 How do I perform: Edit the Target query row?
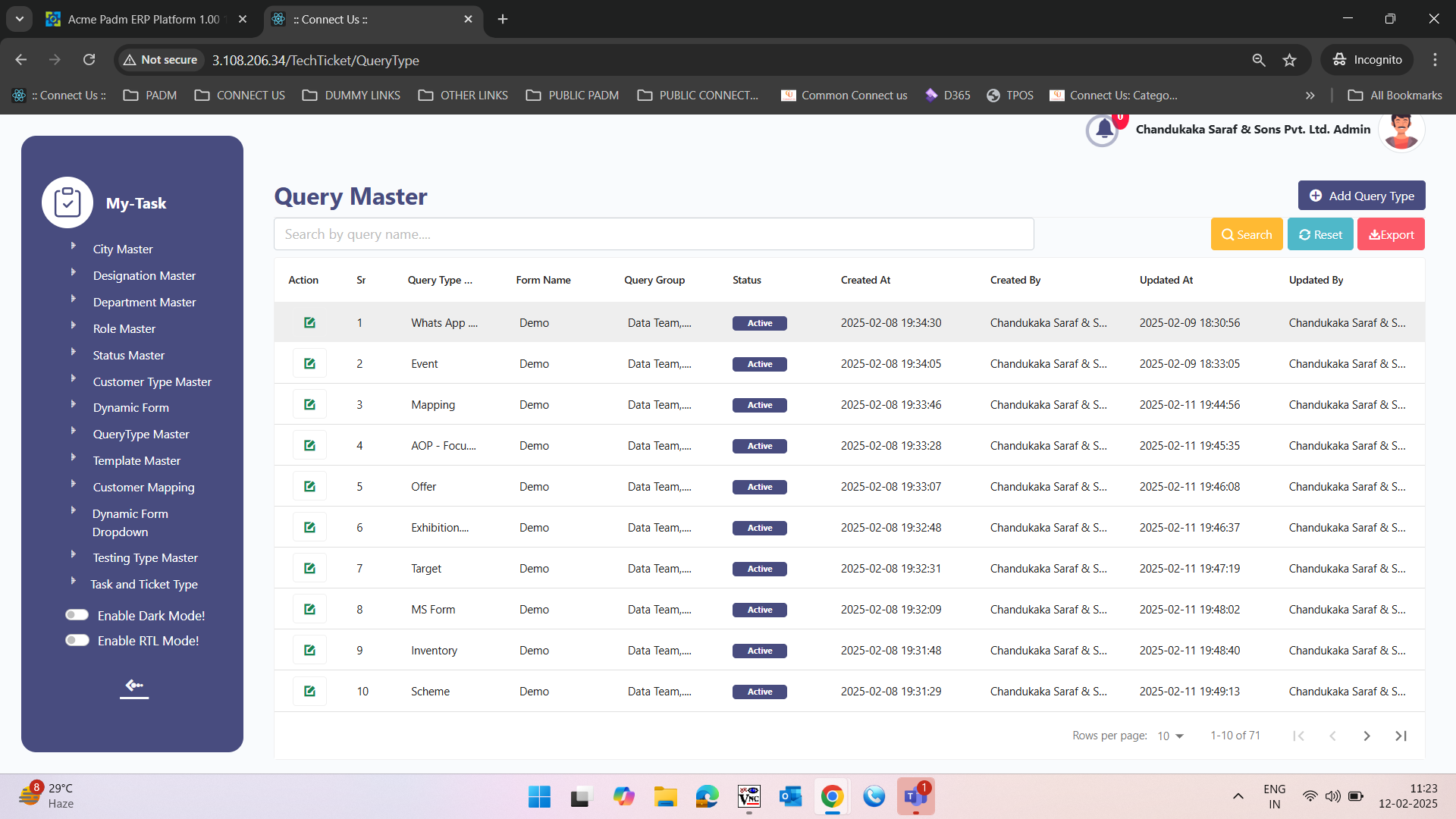point(309,568)
